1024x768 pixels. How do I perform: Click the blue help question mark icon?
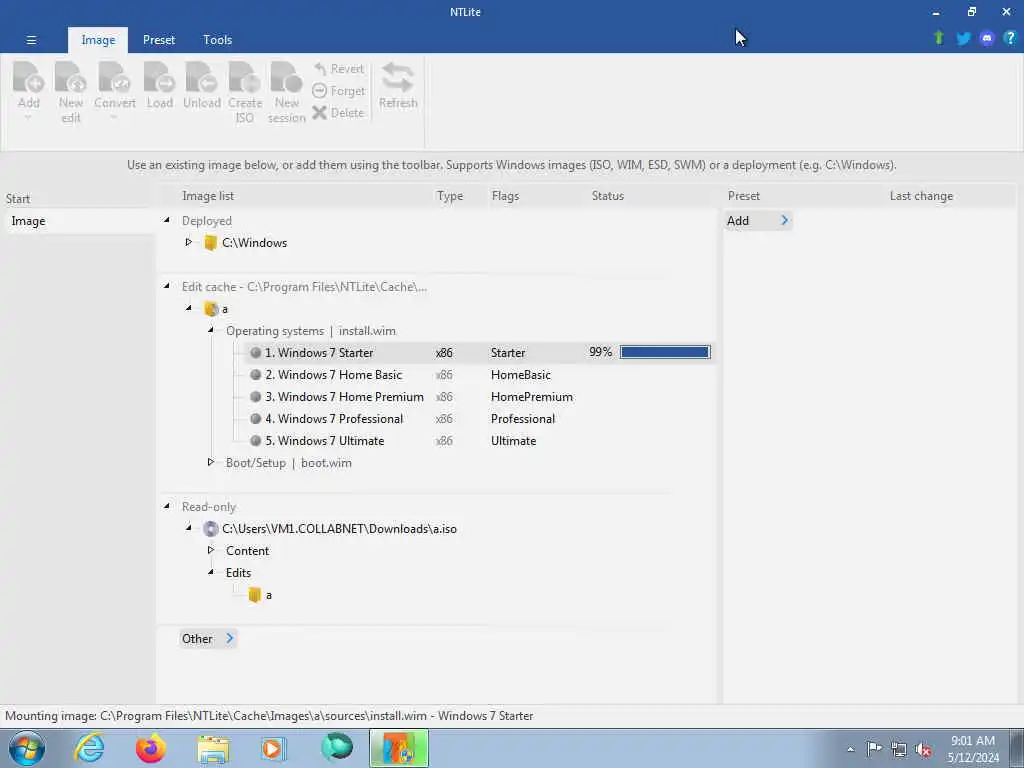click(x=1010, y=38)
